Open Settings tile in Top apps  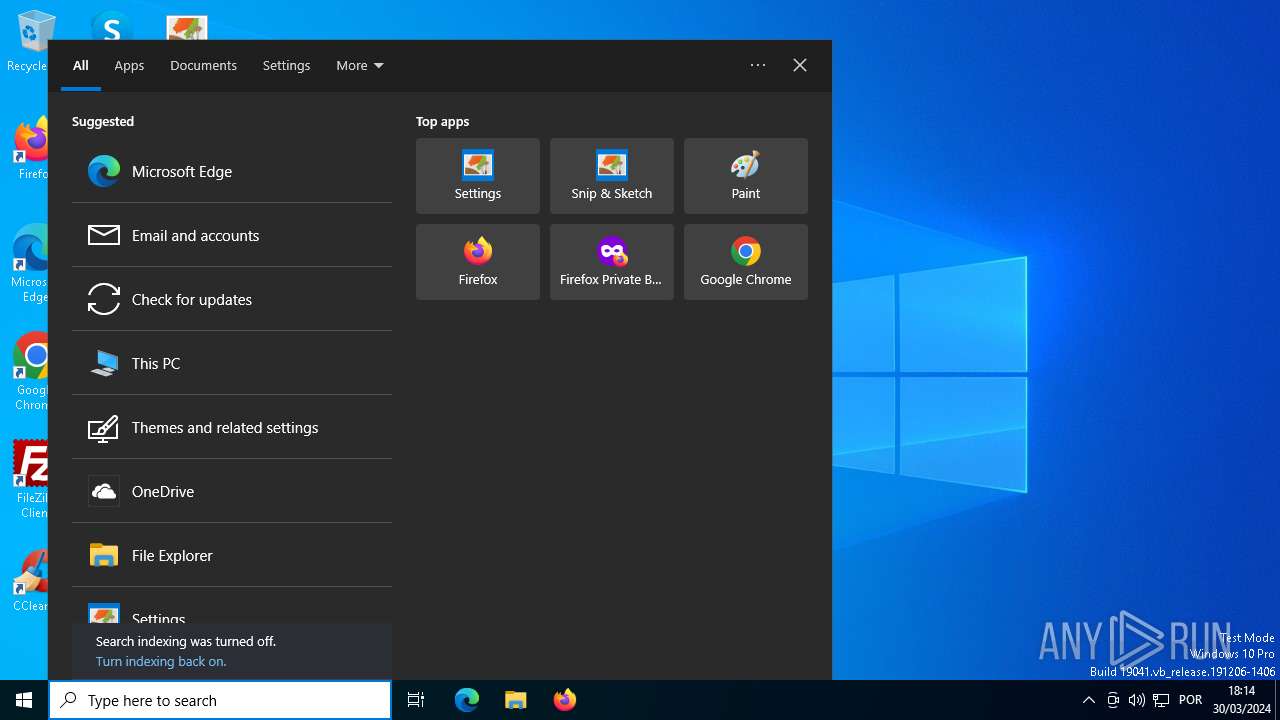[478, 176]
